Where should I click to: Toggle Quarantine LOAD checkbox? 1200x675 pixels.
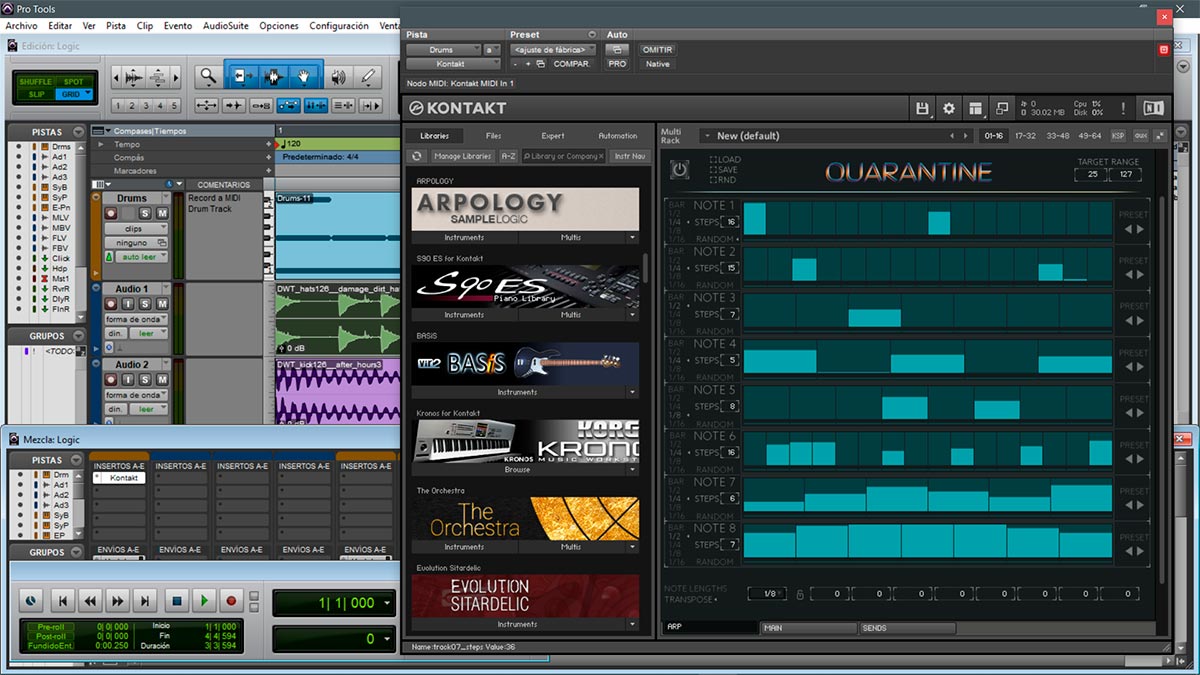click(x=712, y=160)
